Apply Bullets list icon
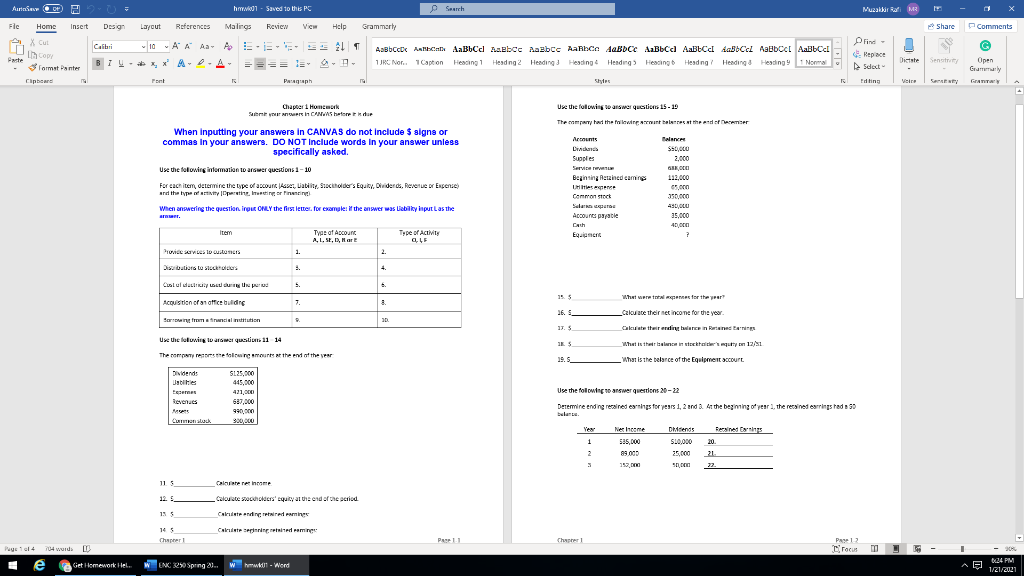The width and height of the screenshot is (1024, 576). [x=248, y=46]
